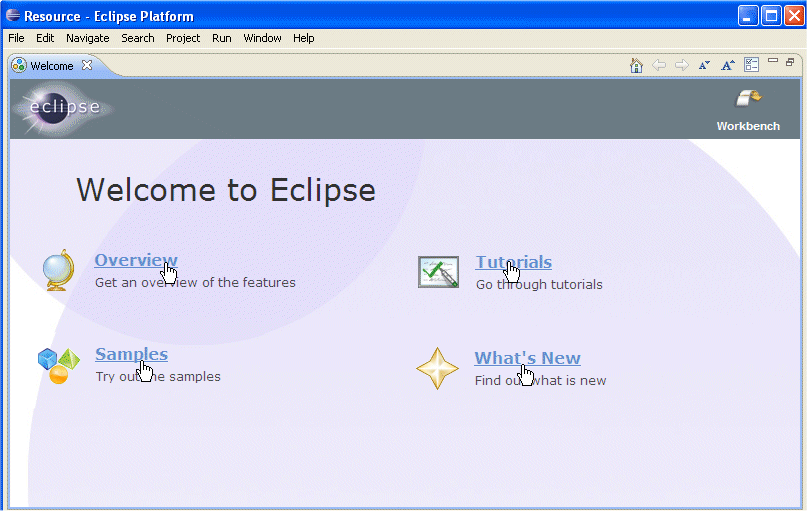
Task: Open the Project menu
Action: point(183,38)
